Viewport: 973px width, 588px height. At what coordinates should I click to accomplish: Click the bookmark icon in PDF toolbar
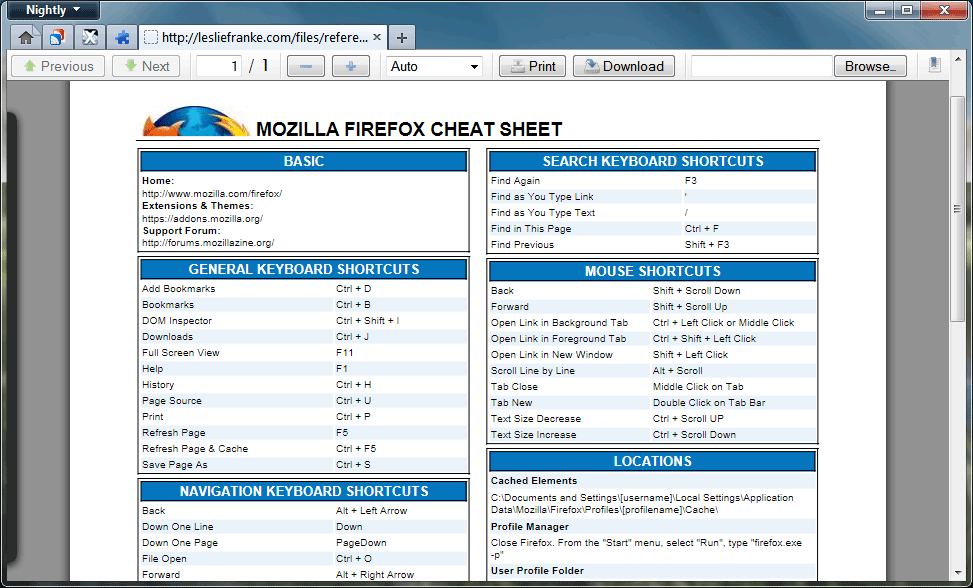[935, 65]
